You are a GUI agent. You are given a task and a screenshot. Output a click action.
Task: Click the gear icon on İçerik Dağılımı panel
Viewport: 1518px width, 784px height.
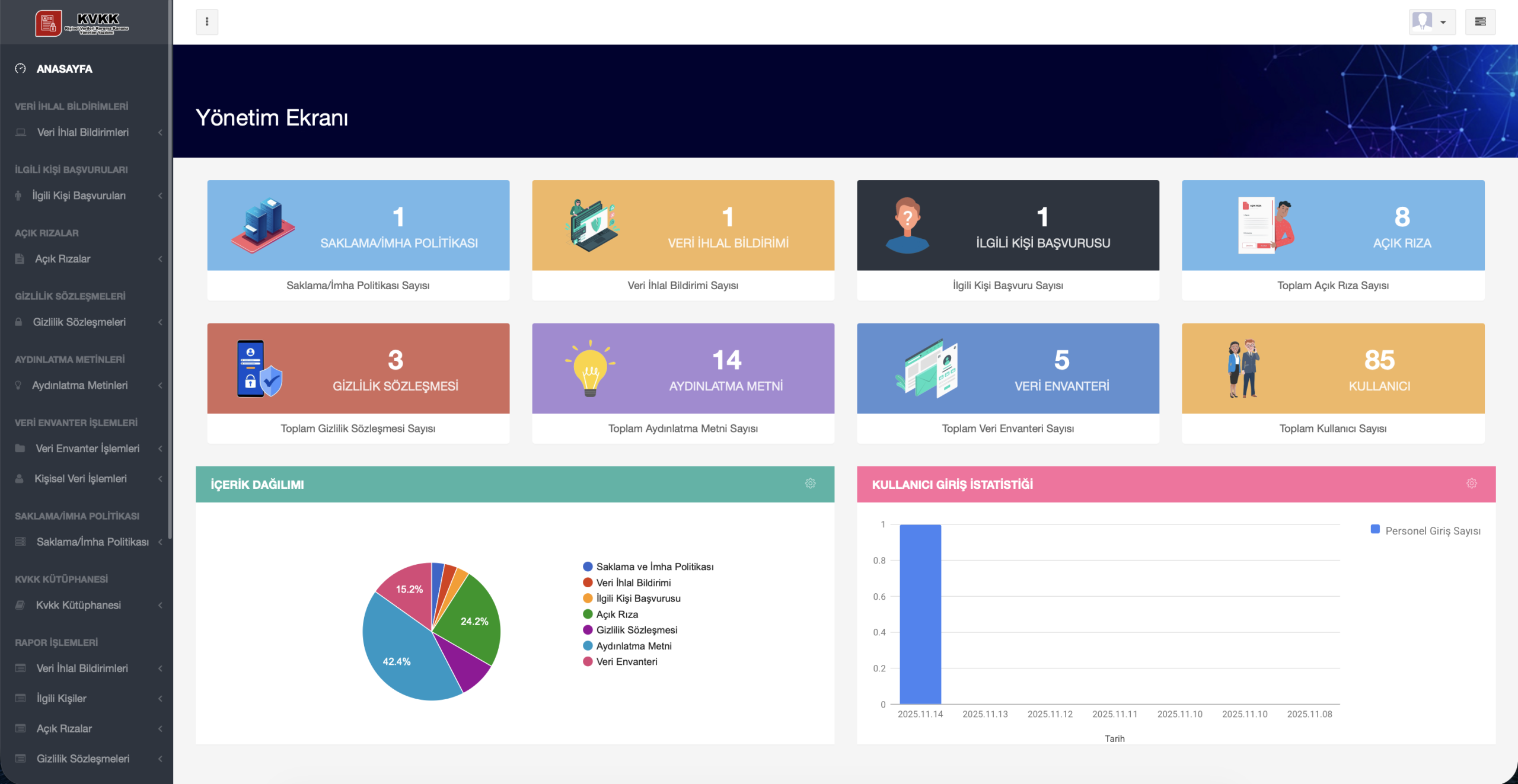point(810,484)
